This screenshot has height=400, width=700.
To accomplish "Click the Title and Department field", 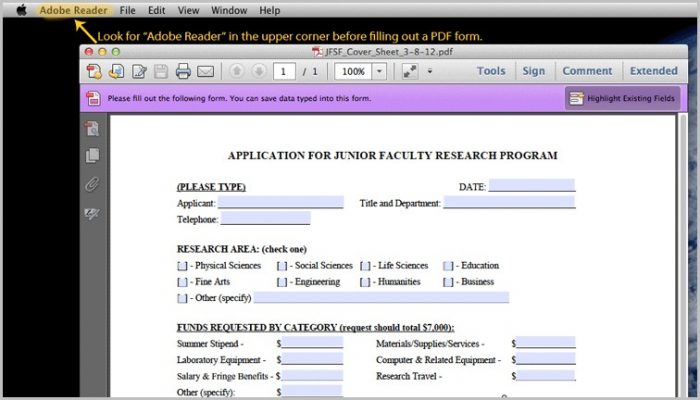I will point(509,202).
